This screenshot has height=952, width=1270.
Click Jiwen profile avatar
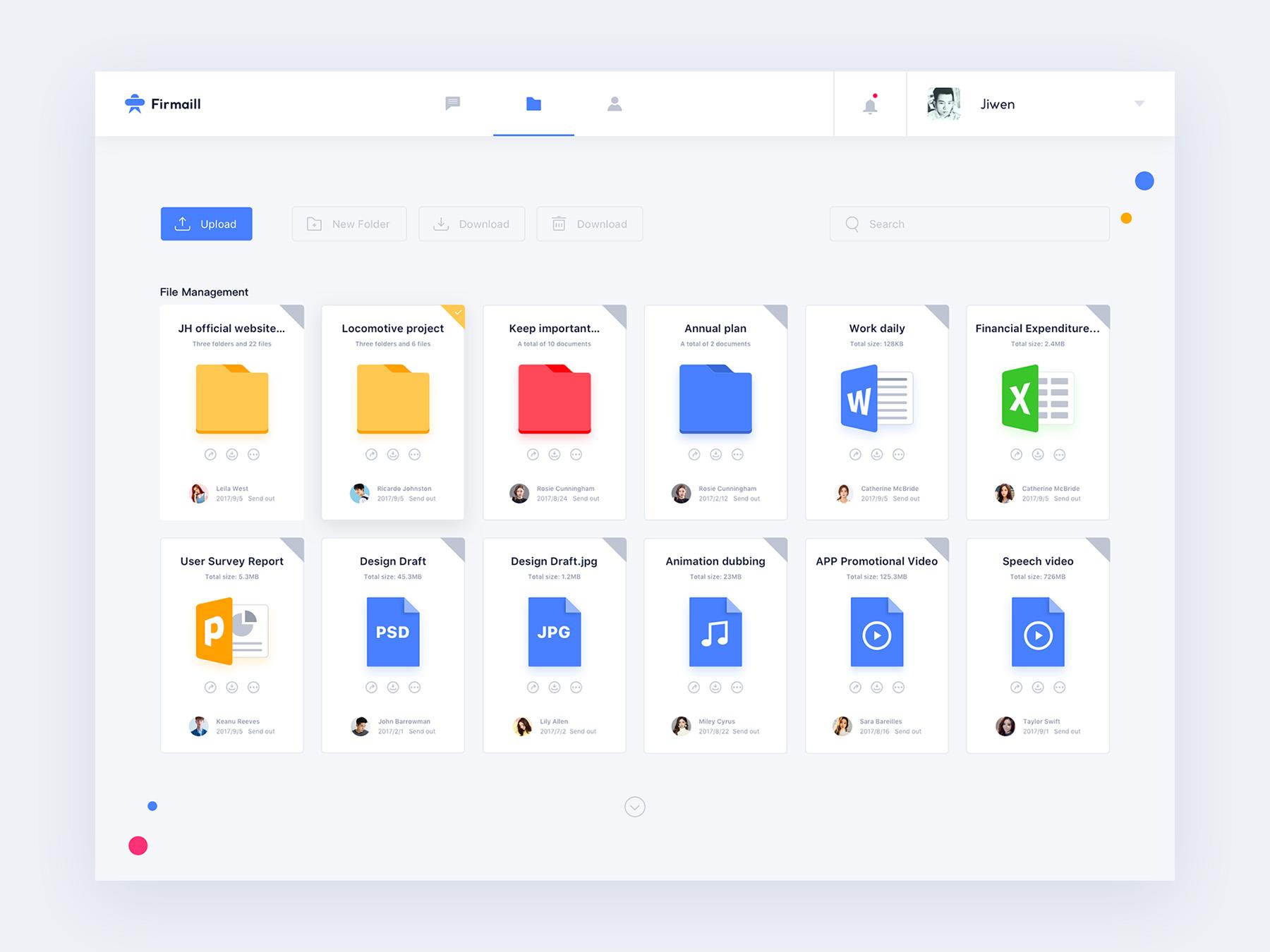click(x=944, y=104)
